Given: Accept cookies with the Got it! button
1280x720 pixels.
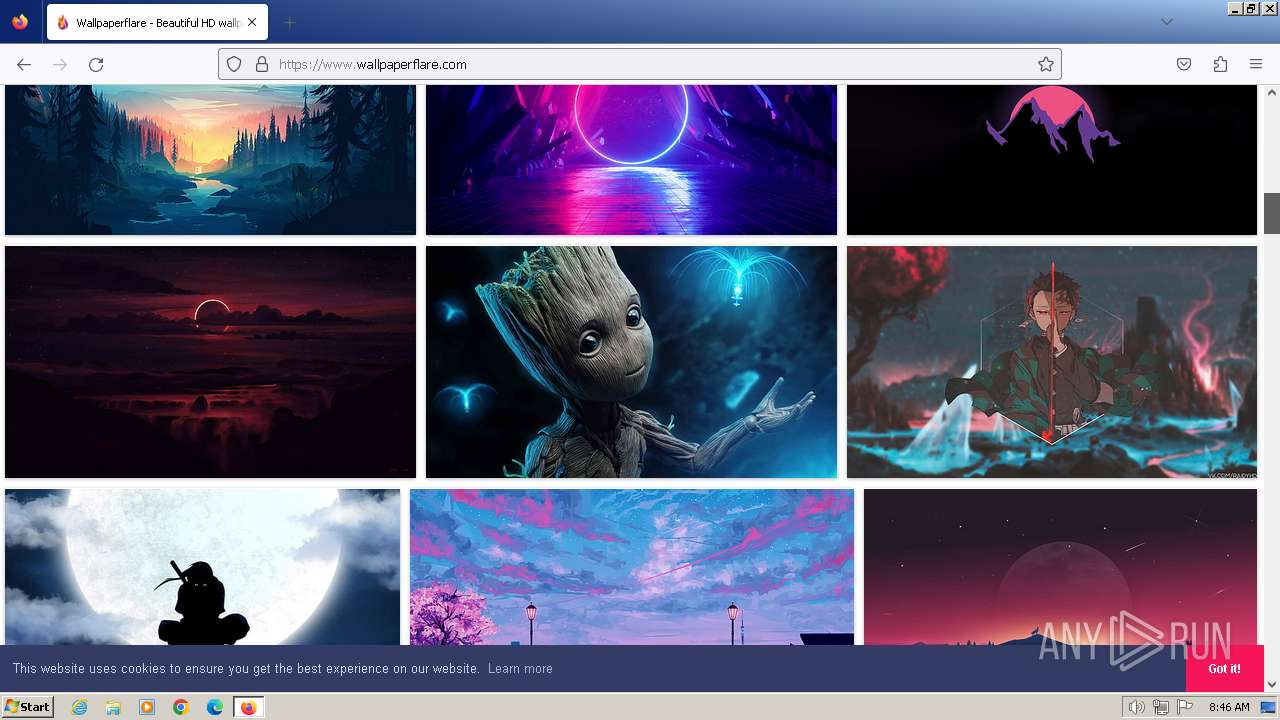Looking at the screenshot, I should point(1224,668).
